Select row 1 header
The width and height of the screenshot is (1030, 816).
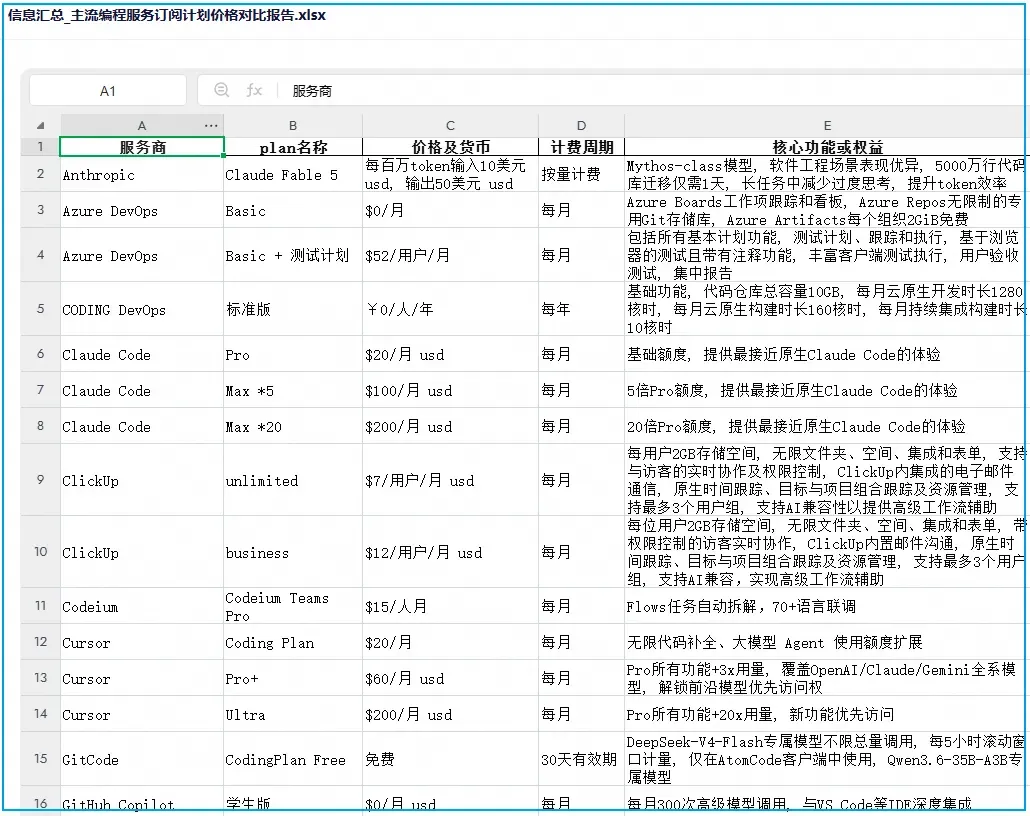coord(41,147)
